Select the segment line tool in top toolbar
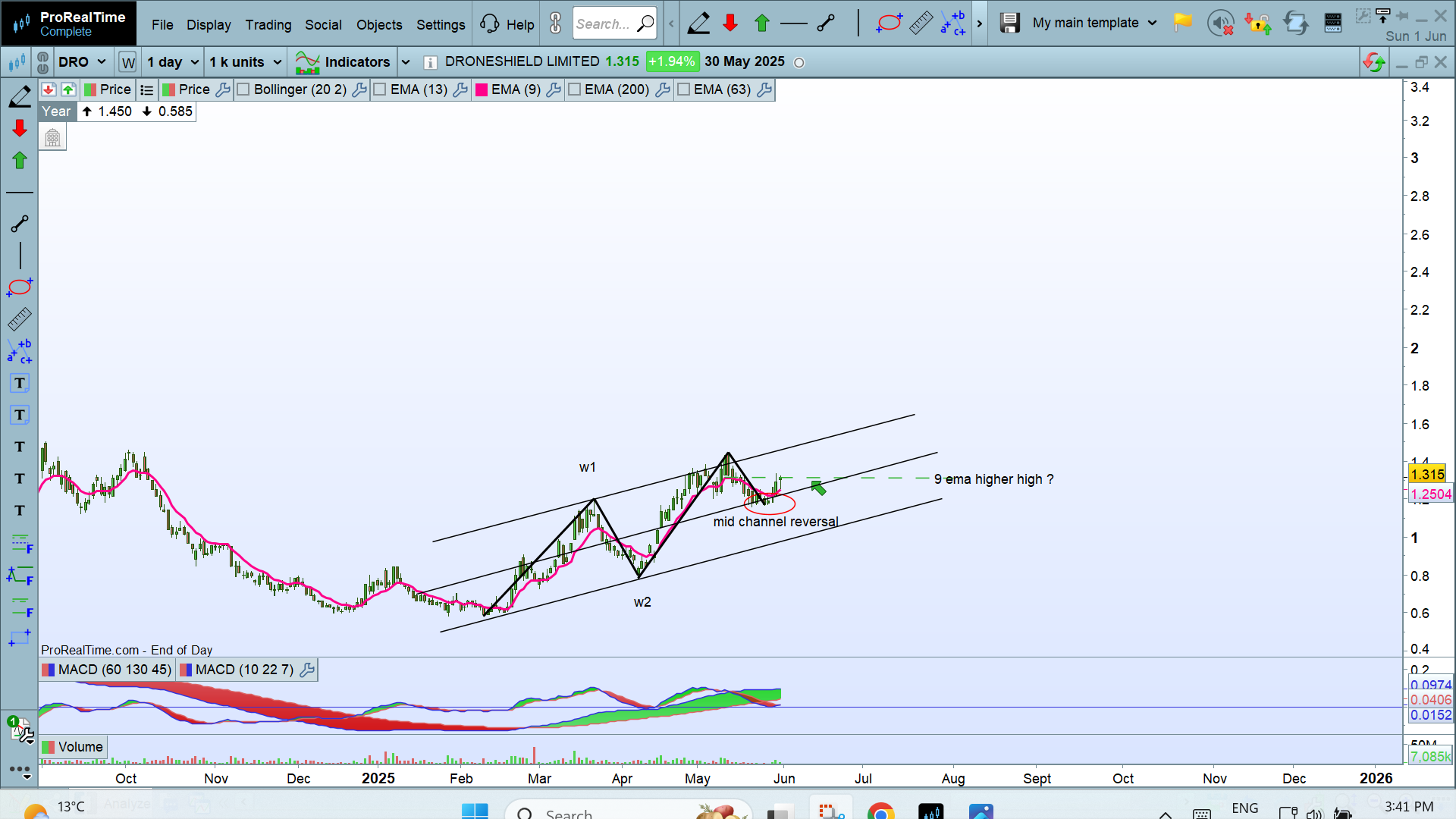 point(826,24)
